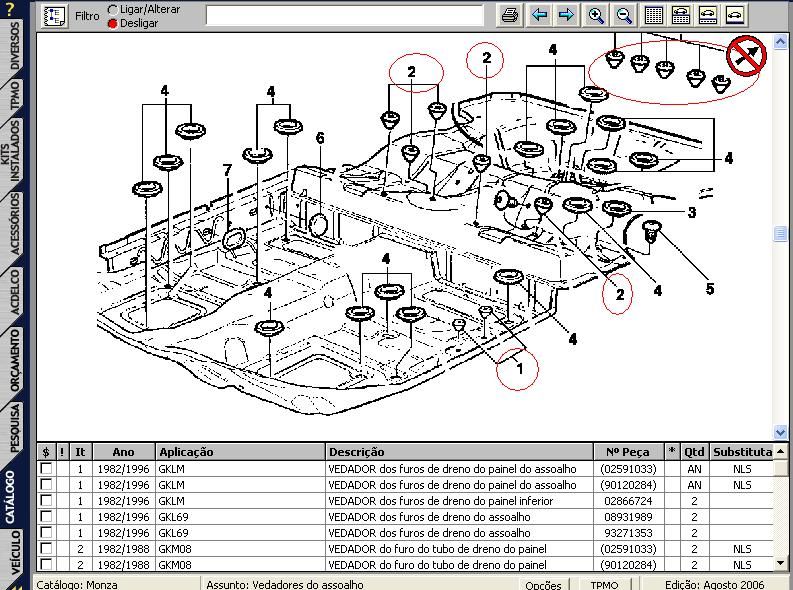
Task: Click the filter tree icon beside Filtro
Action: [54, 15]
